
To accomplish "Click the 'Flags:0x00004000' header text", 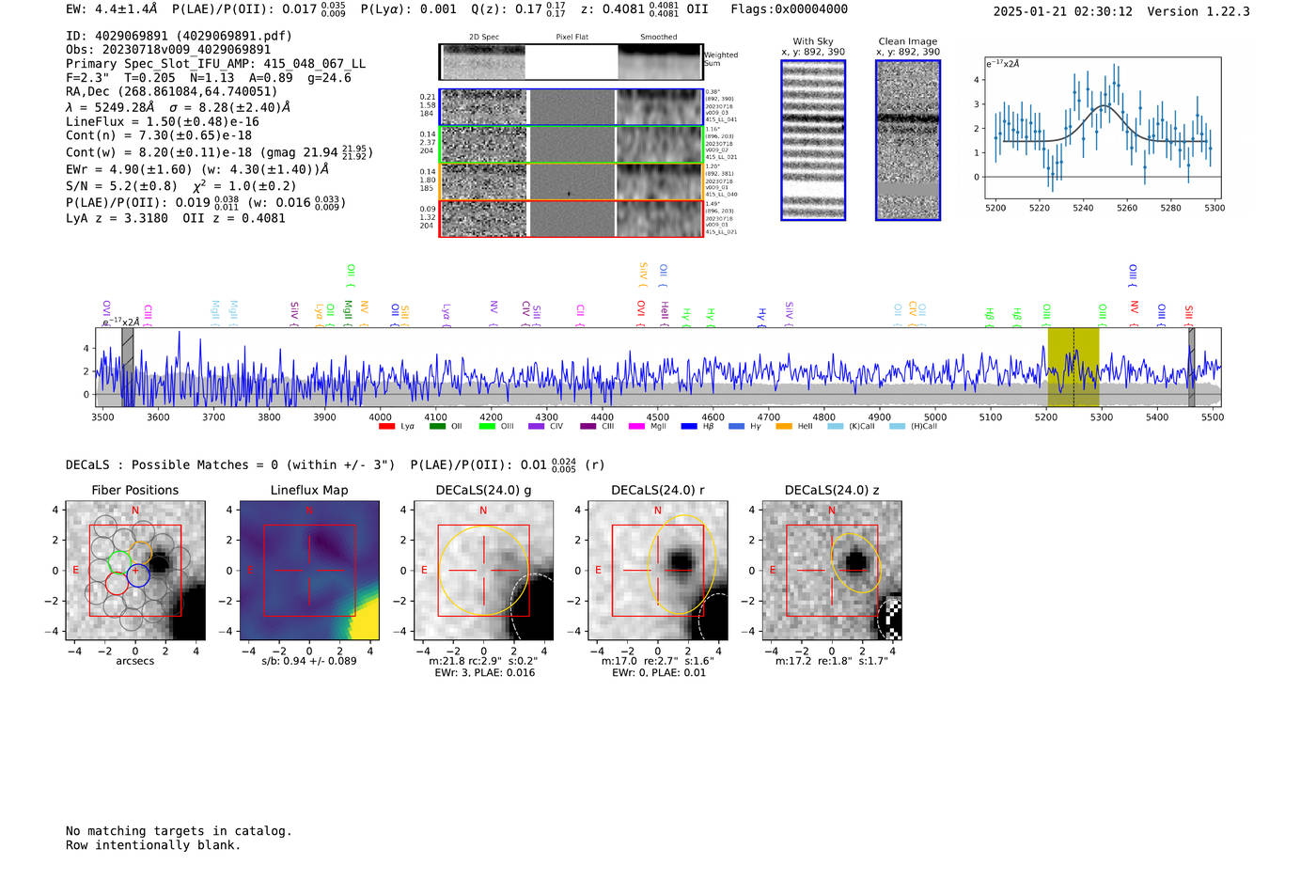I will [x=790, y=9].
